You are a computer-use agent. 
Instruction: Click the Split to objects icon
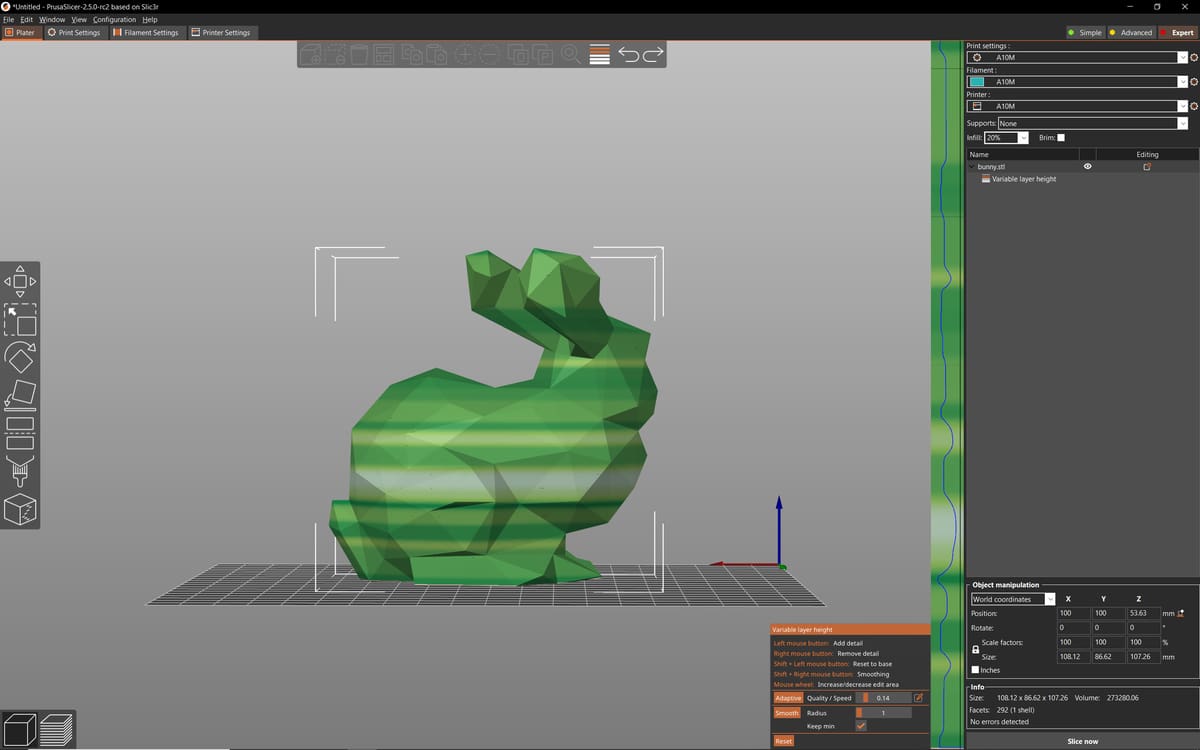tap(518, 54)
